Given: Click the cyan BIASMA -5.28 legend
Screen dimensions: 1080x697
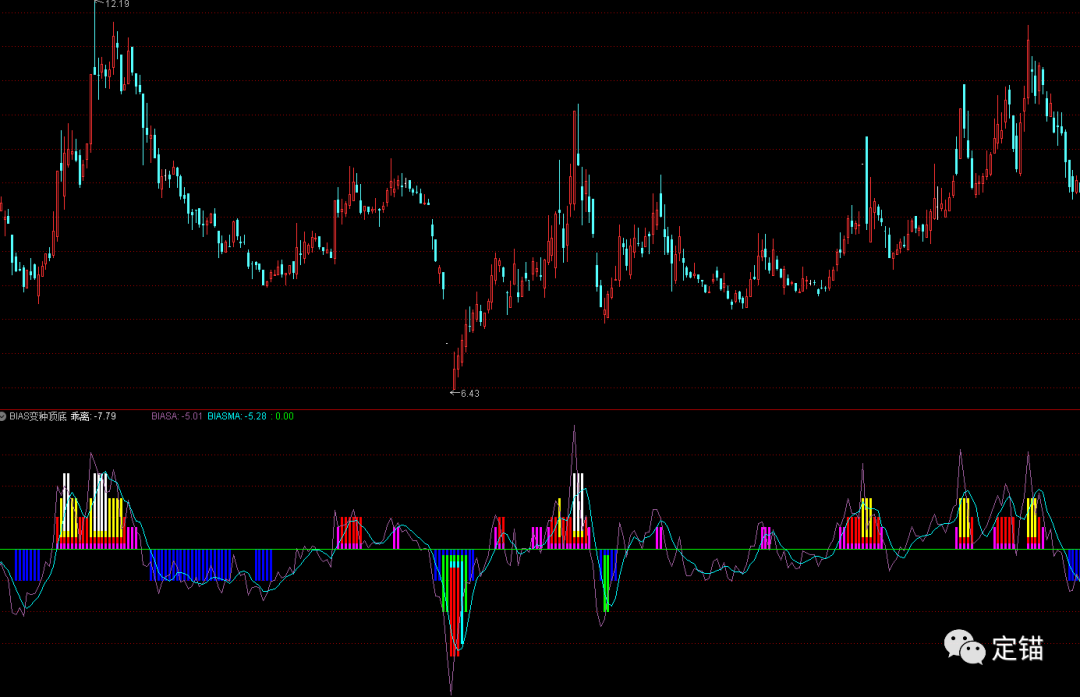Looking at the screenshot, I should pos(239,416).
